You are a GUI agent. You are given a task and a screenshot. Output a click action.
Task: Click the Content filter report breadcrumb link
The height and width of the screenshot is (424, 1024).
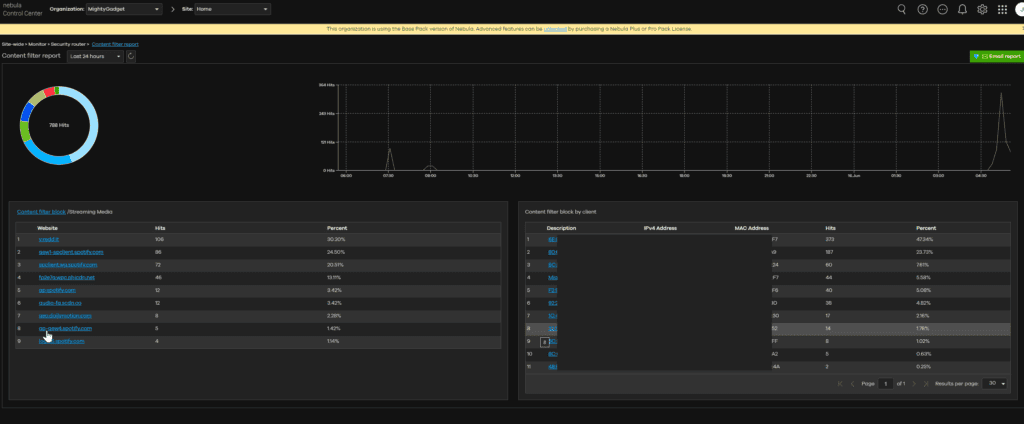pos(116,45)
